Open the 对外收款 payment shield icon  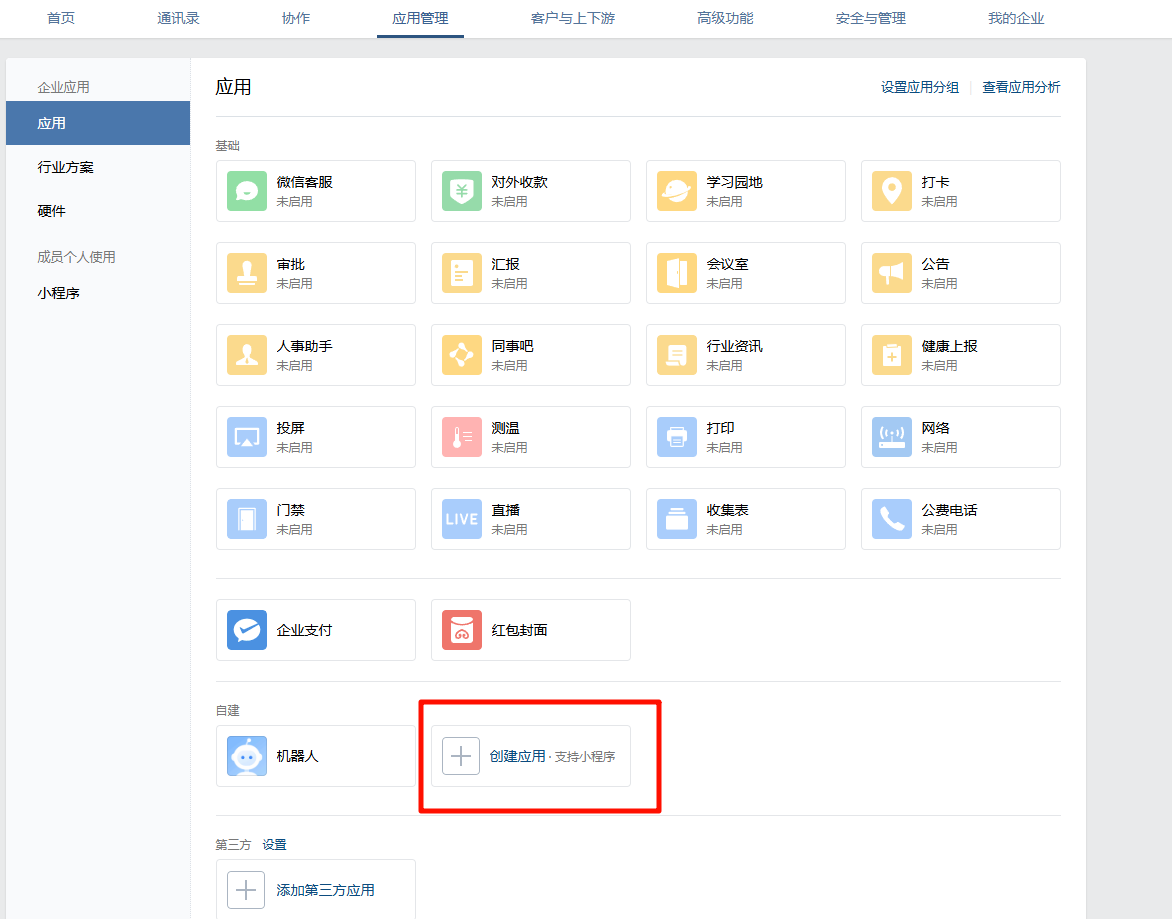(461, 191)
